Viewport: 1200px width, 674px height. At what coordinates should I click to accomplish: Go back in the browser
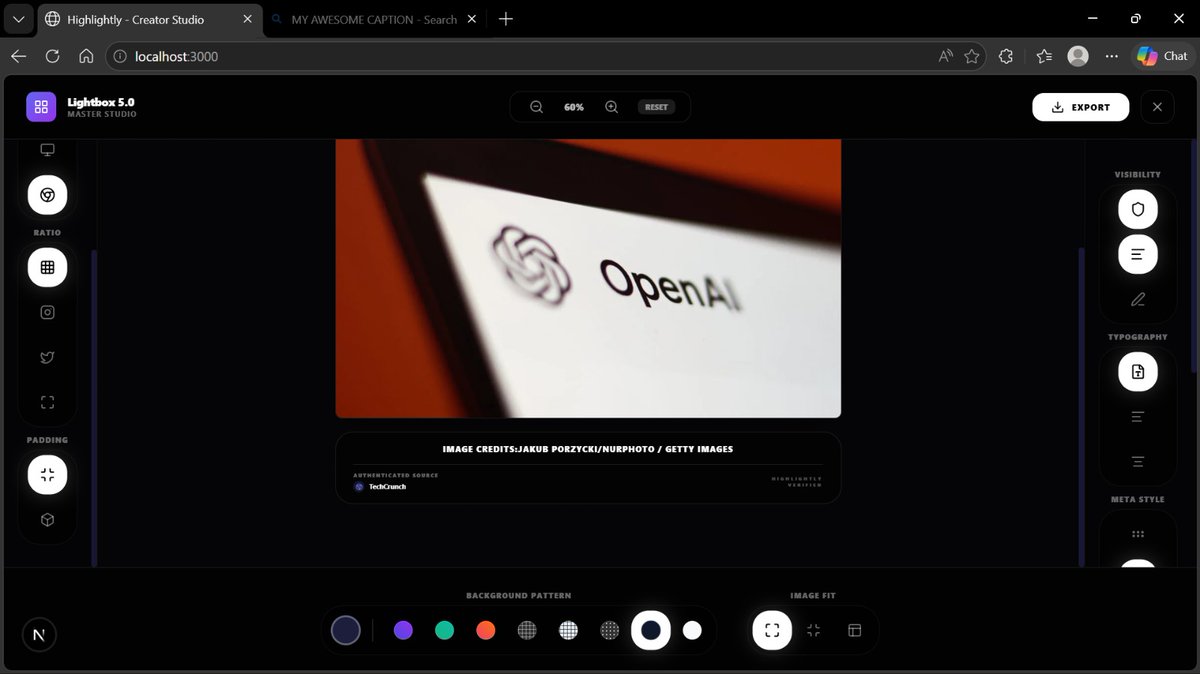coord(19,57)
